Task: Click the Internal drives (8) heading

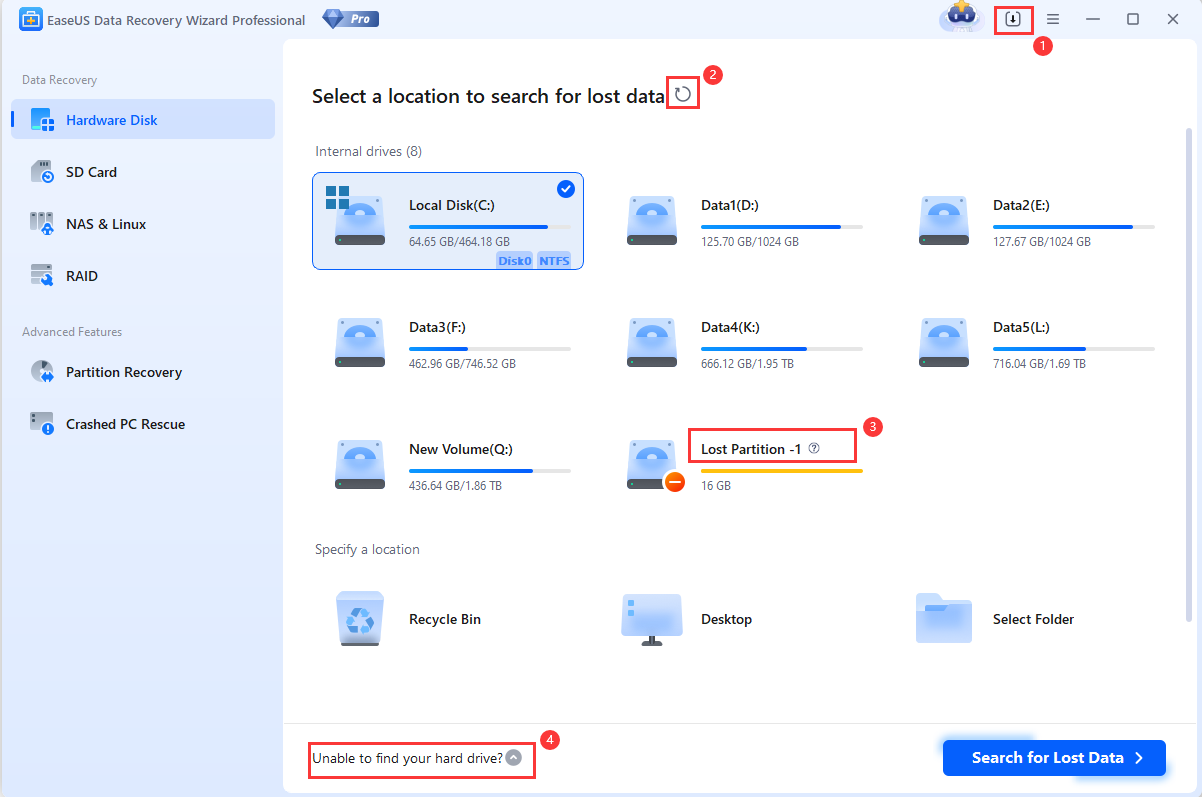Action: click(369, 151)
